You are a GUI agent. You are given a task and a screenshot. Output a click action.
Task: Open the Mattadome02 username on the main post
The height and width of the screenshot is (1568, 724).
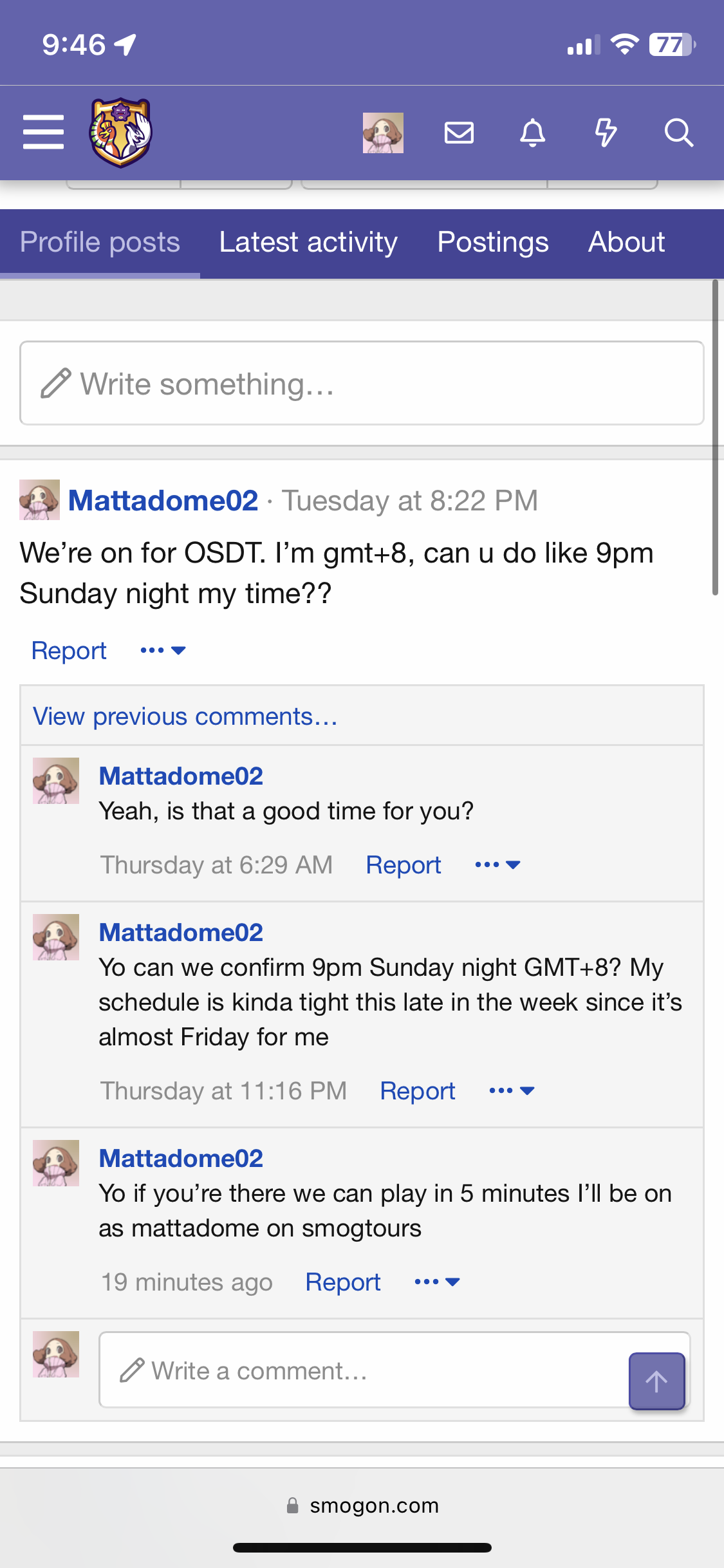163,500
